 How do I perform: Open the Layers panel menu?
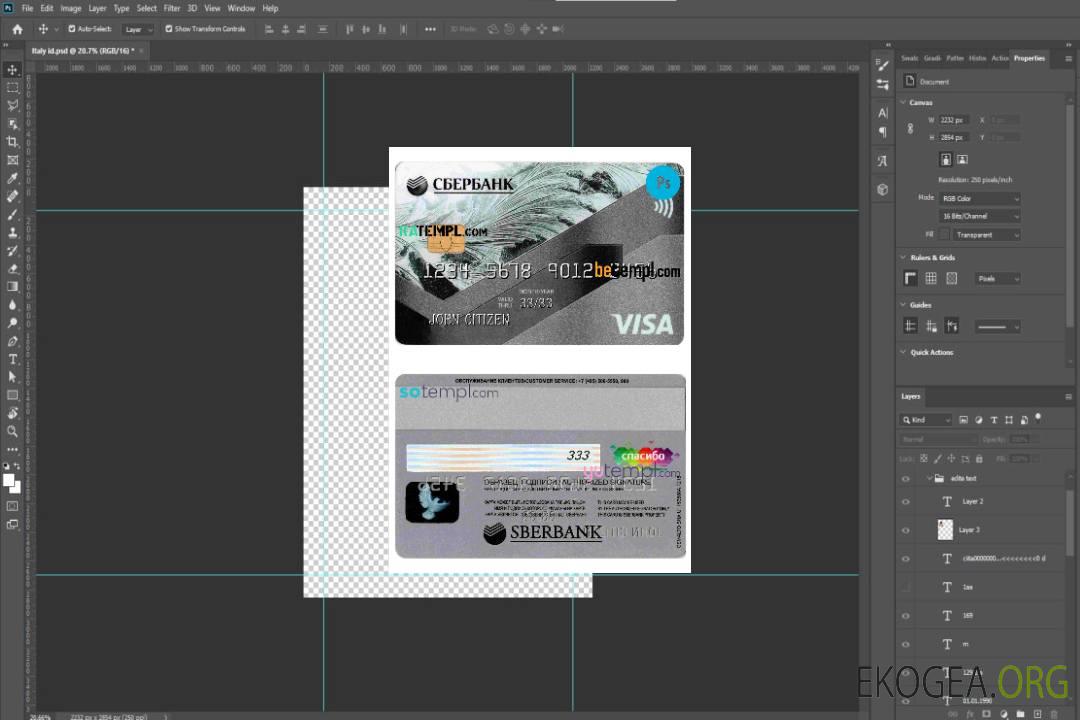pos(1068,397)
